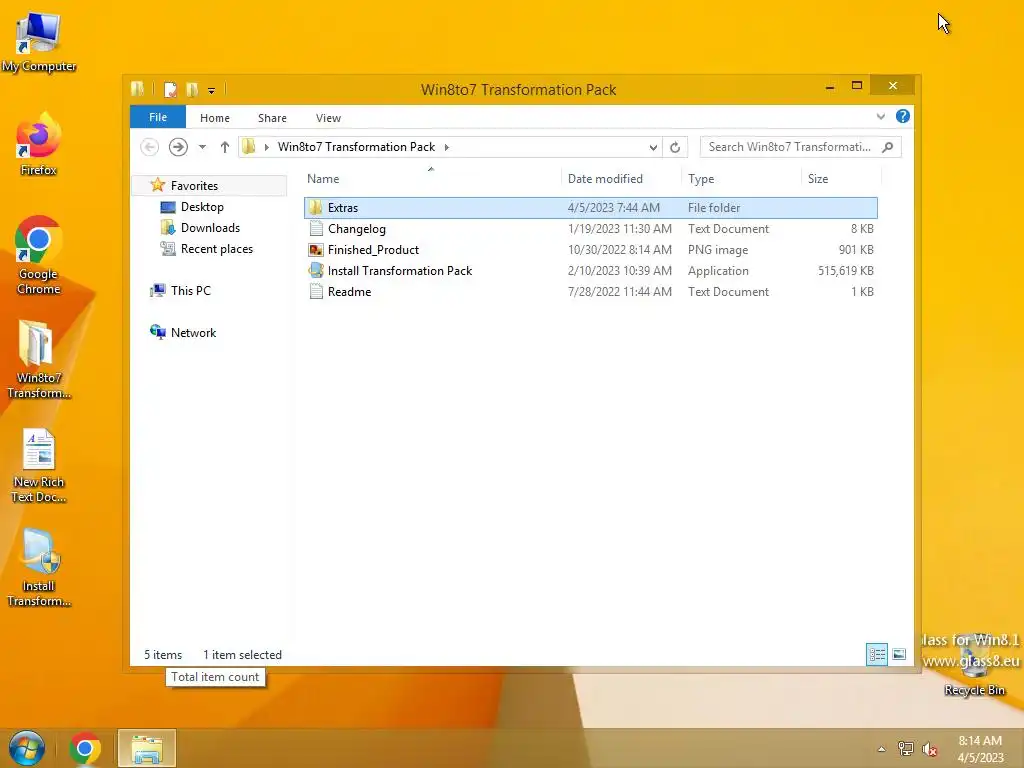
Task: Select the Extras folder row
Action: [x=590, y=208]
